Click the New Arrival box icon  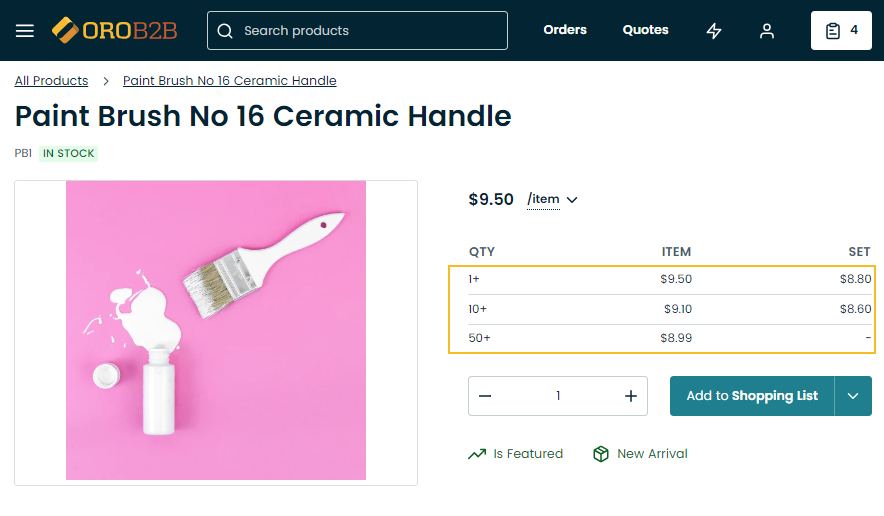(x=601, y=454)
